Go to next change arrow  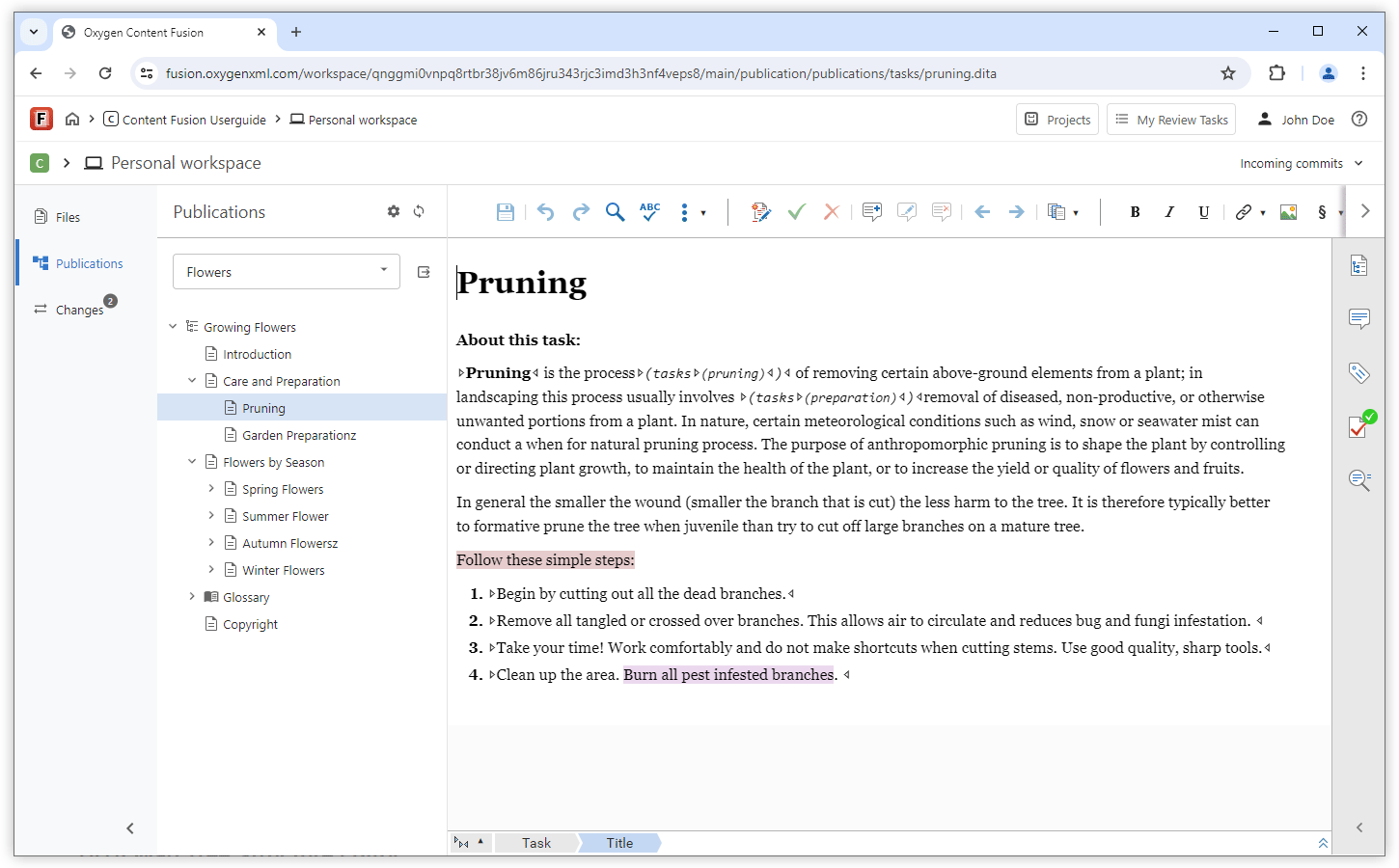[1017, 212]
